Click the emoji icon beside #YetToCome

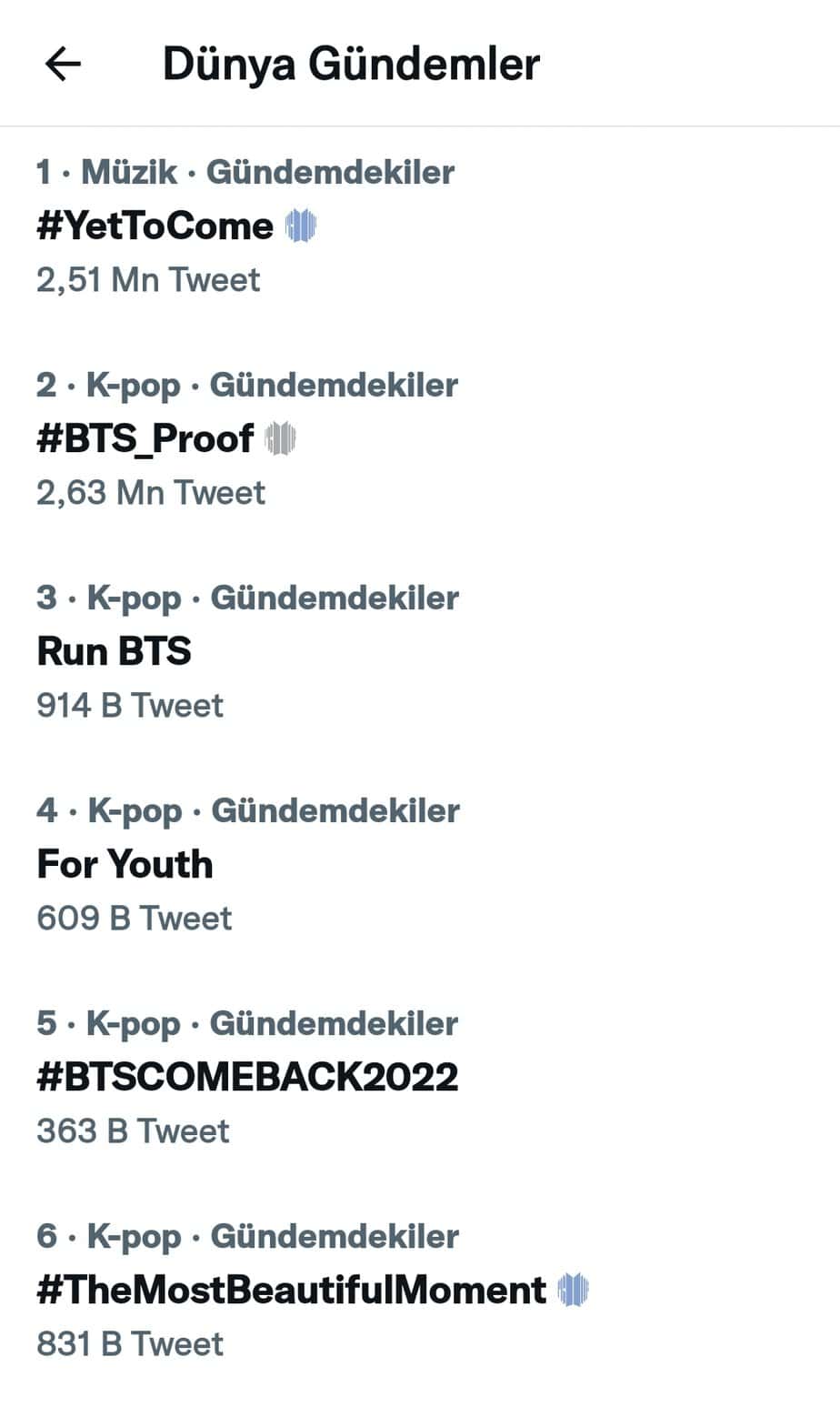301,226
